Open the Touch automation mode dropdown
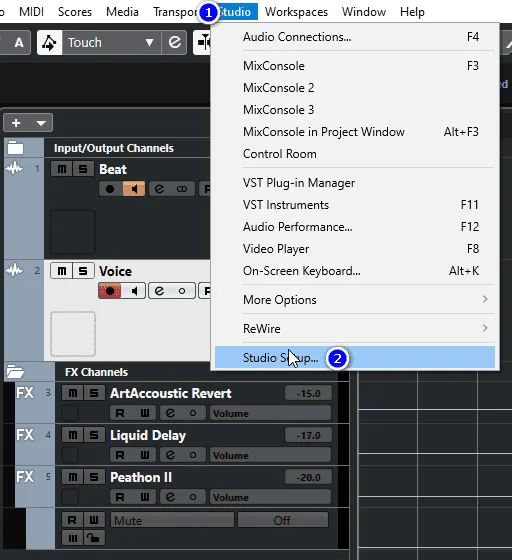Screen dimensions: 512x560 tap(111, 42)
